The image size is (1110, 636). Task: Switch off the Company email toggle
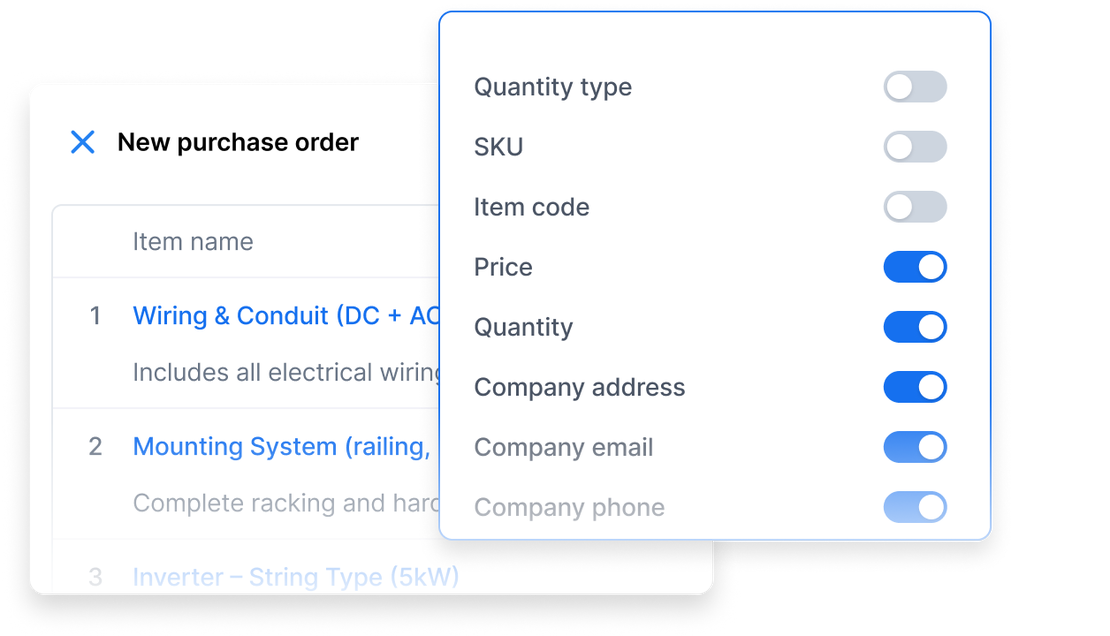[x=914, y=447]
